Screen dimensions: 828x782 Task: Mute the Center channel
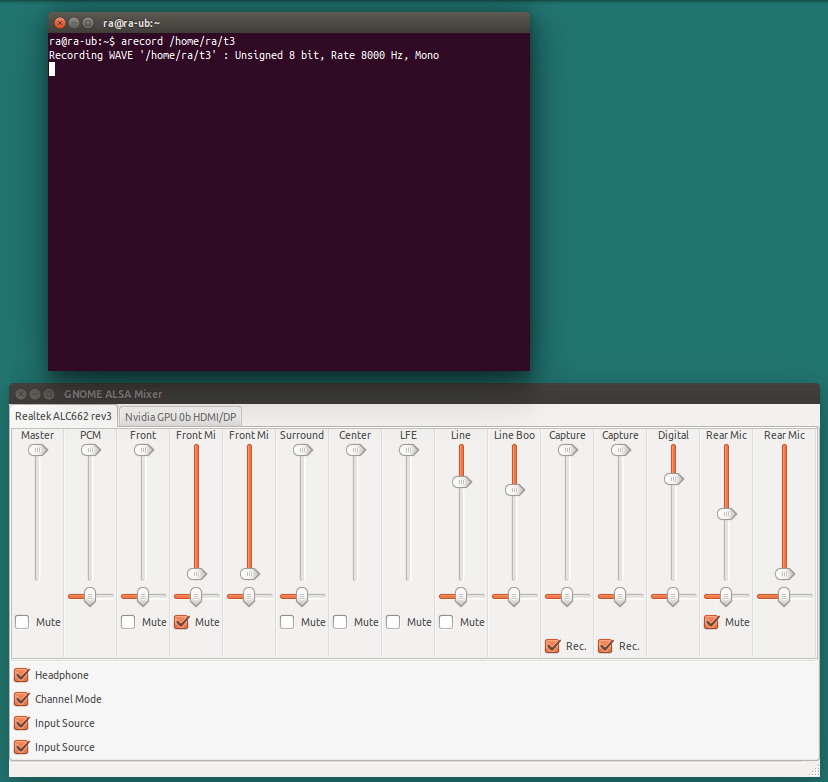pyautogui.click(x=339, y=622)
